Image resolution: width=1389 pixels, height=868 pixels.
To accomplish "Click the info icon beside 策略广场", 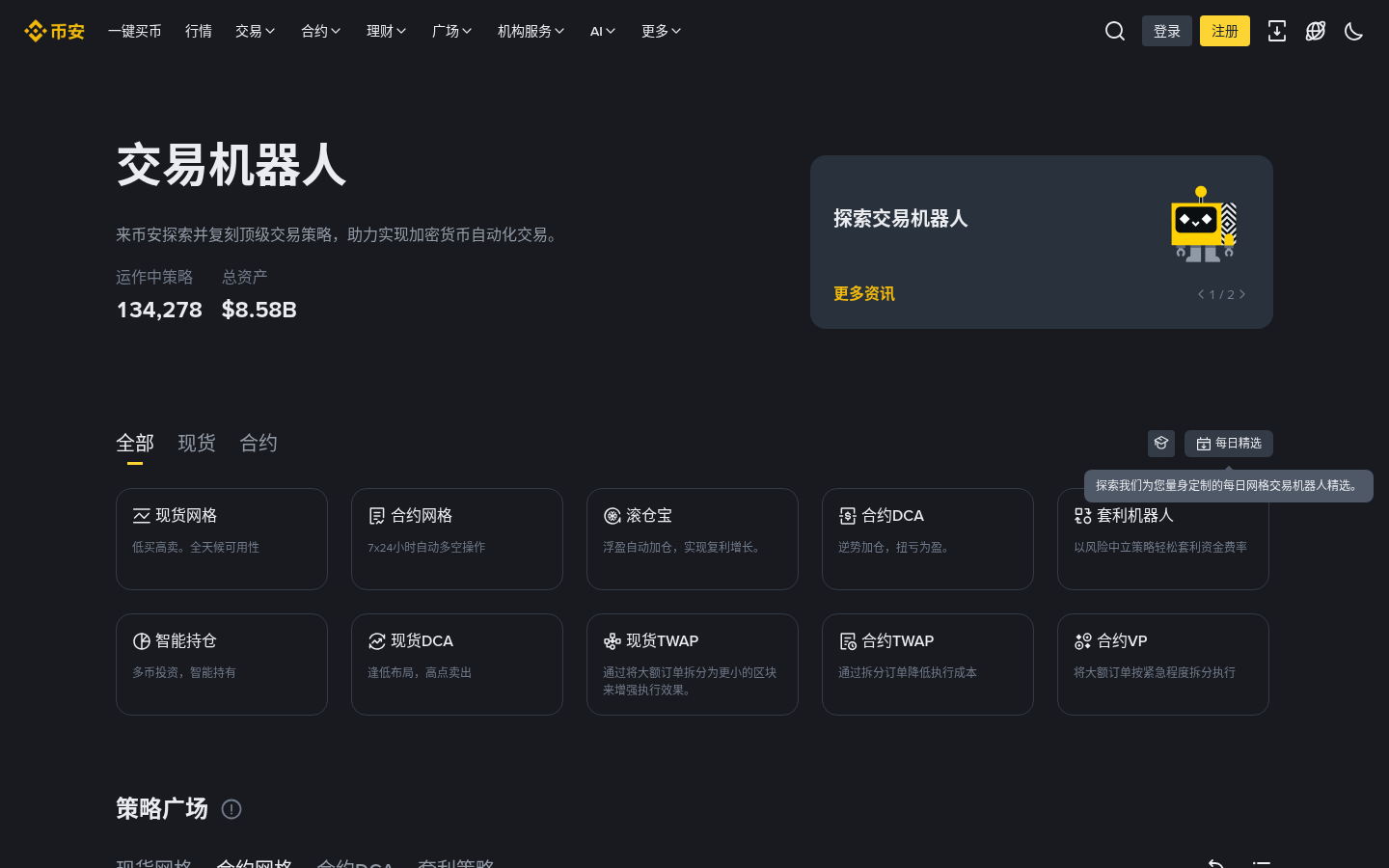I will 231,809.
